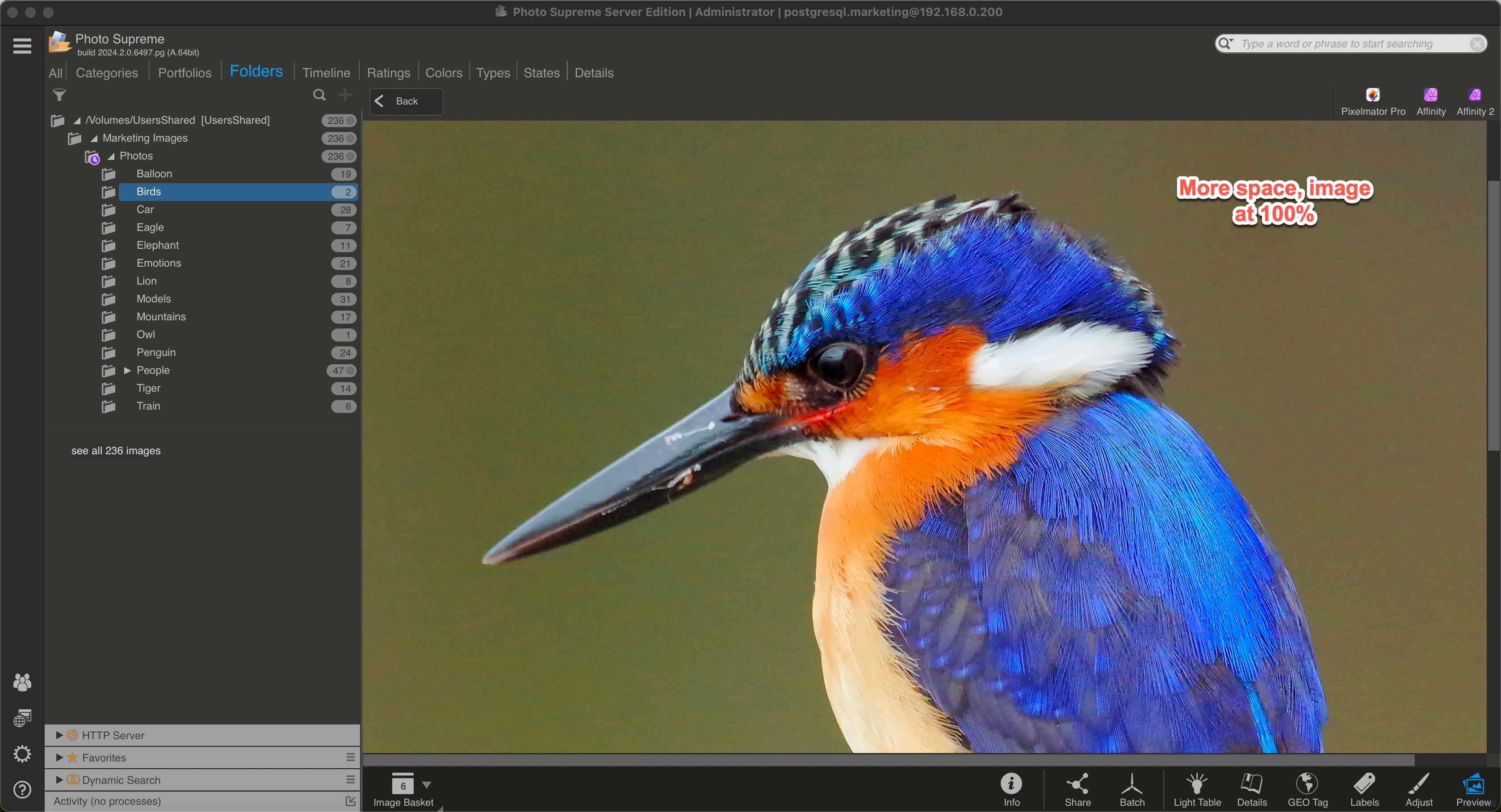Screen dimensions: 1501x812
Task: Open the Labels panel
Action: point(1364,790)
